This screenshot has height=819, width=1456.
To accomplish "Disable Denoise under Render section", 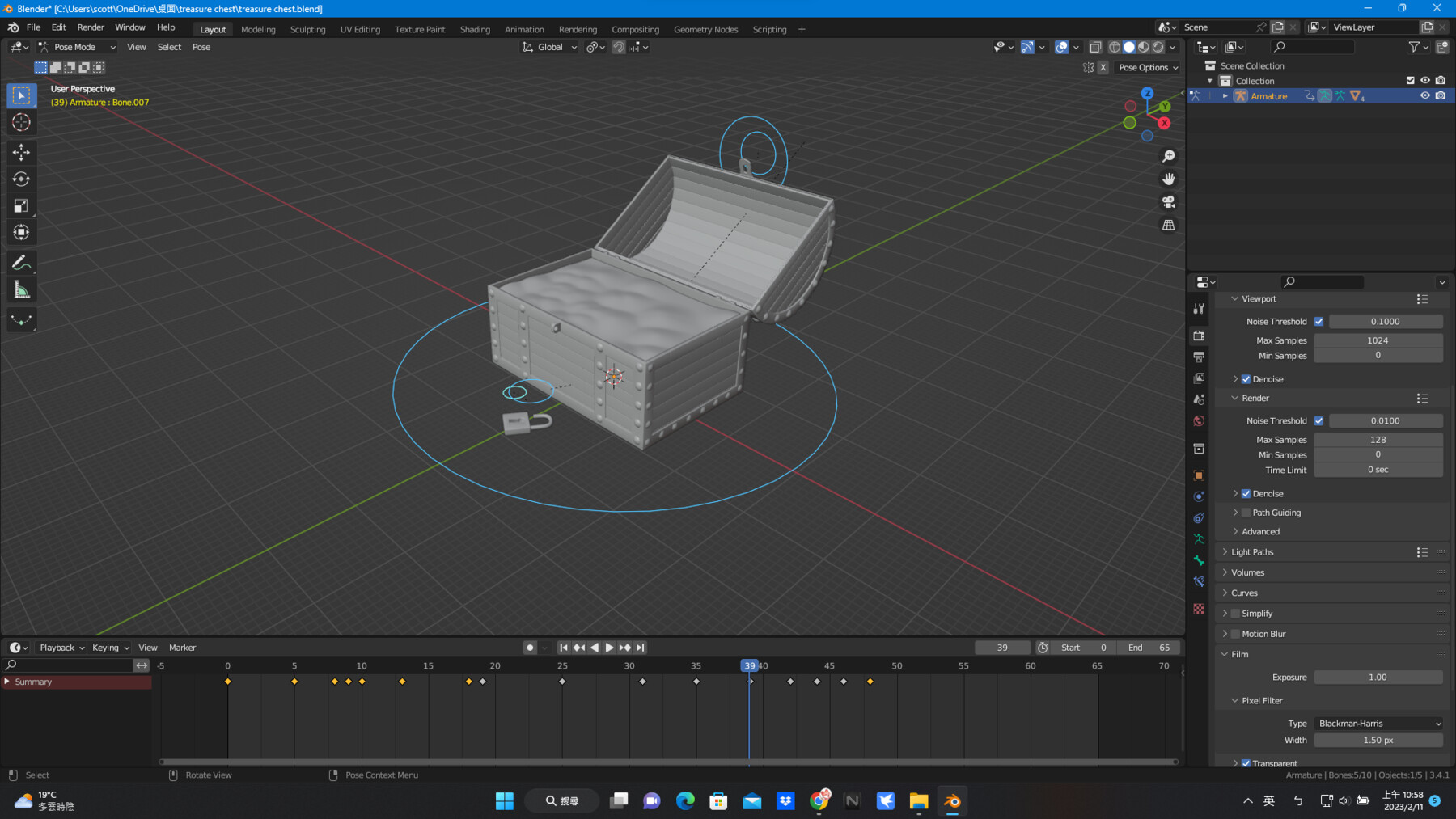I will click(x=1245, y=493).
